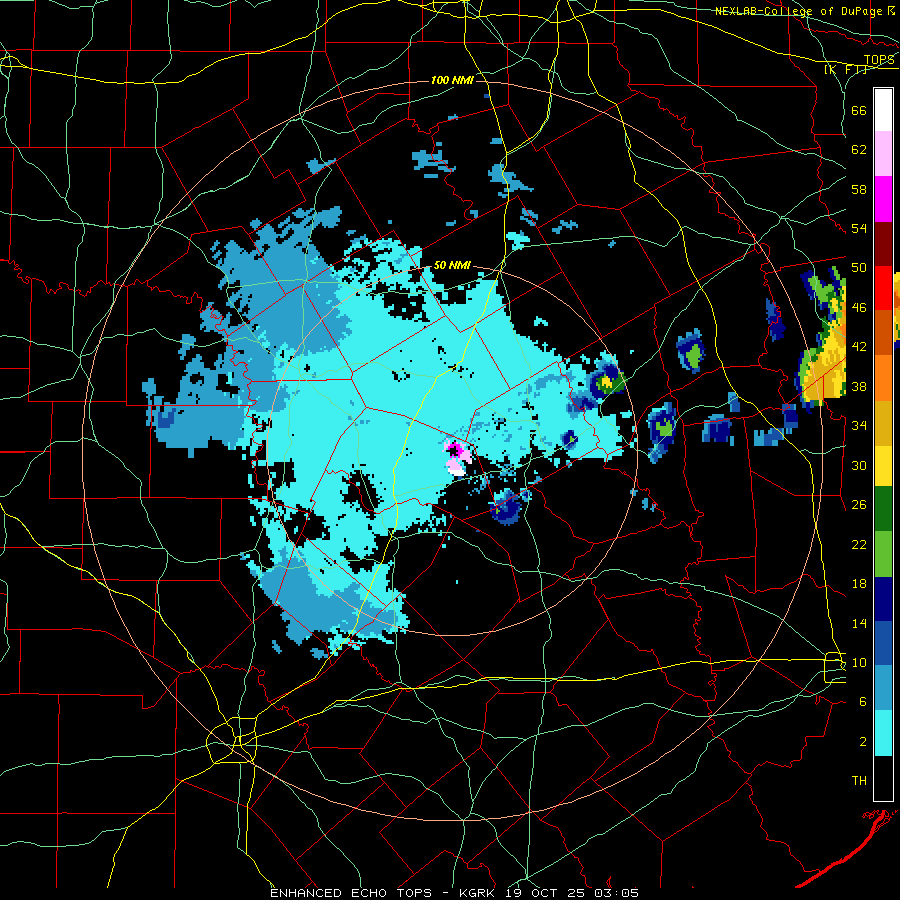900x900 pixels.
Task: Click the KGRK radar station identifier
Action: coord(479,893)
